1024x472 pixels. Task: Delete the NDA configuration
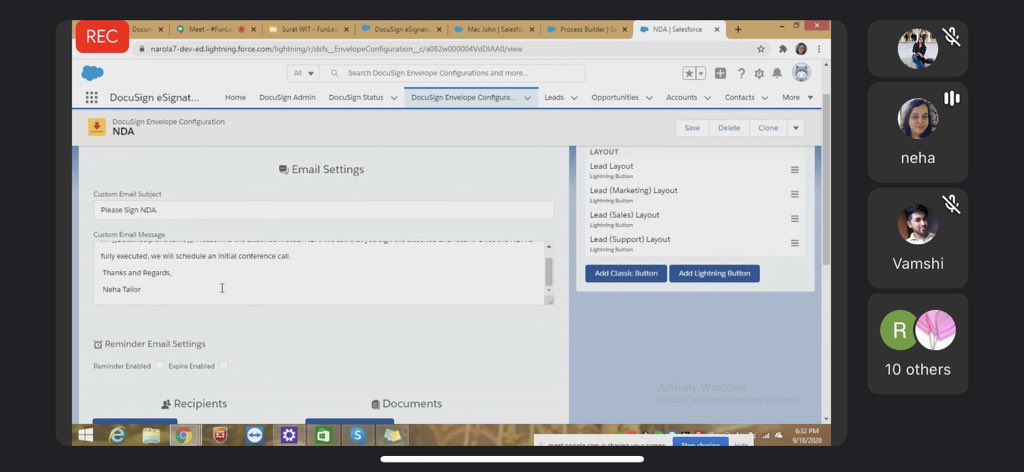click(729, 128)
